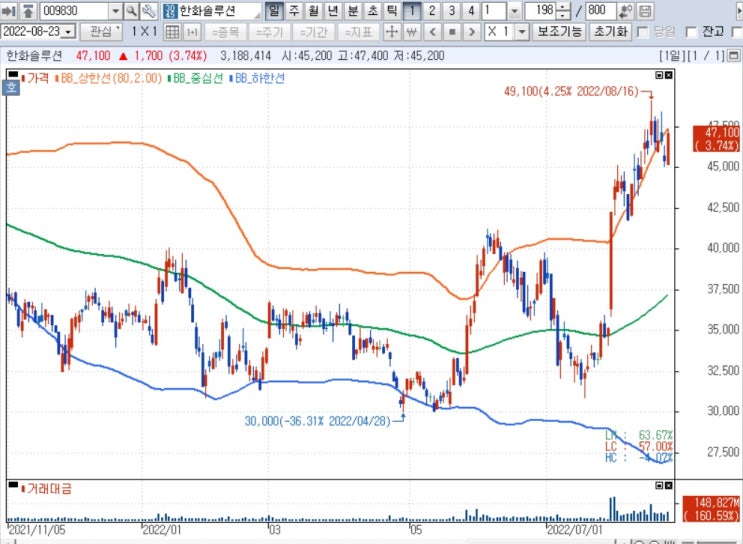Increase bar count 198 with up stepper

tap(563, 7)
